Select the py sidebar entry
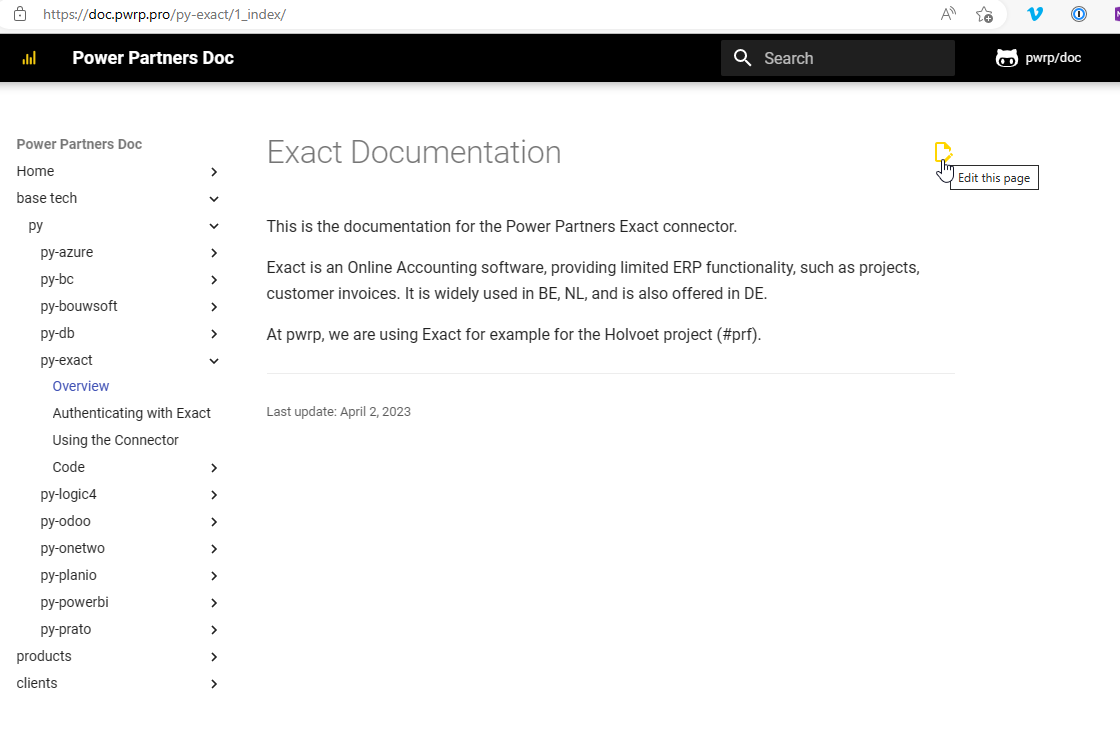Image resolution: width=1120 pixels, height=730 pixels. pyautogui.click(x=36, y=226)
